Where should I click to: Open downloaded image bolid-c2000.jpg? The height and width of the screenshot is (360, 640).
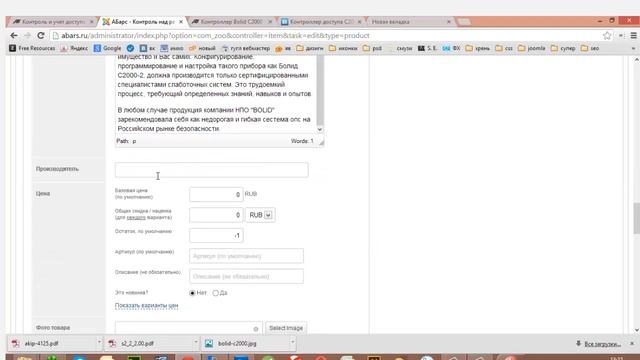[245, 344]
